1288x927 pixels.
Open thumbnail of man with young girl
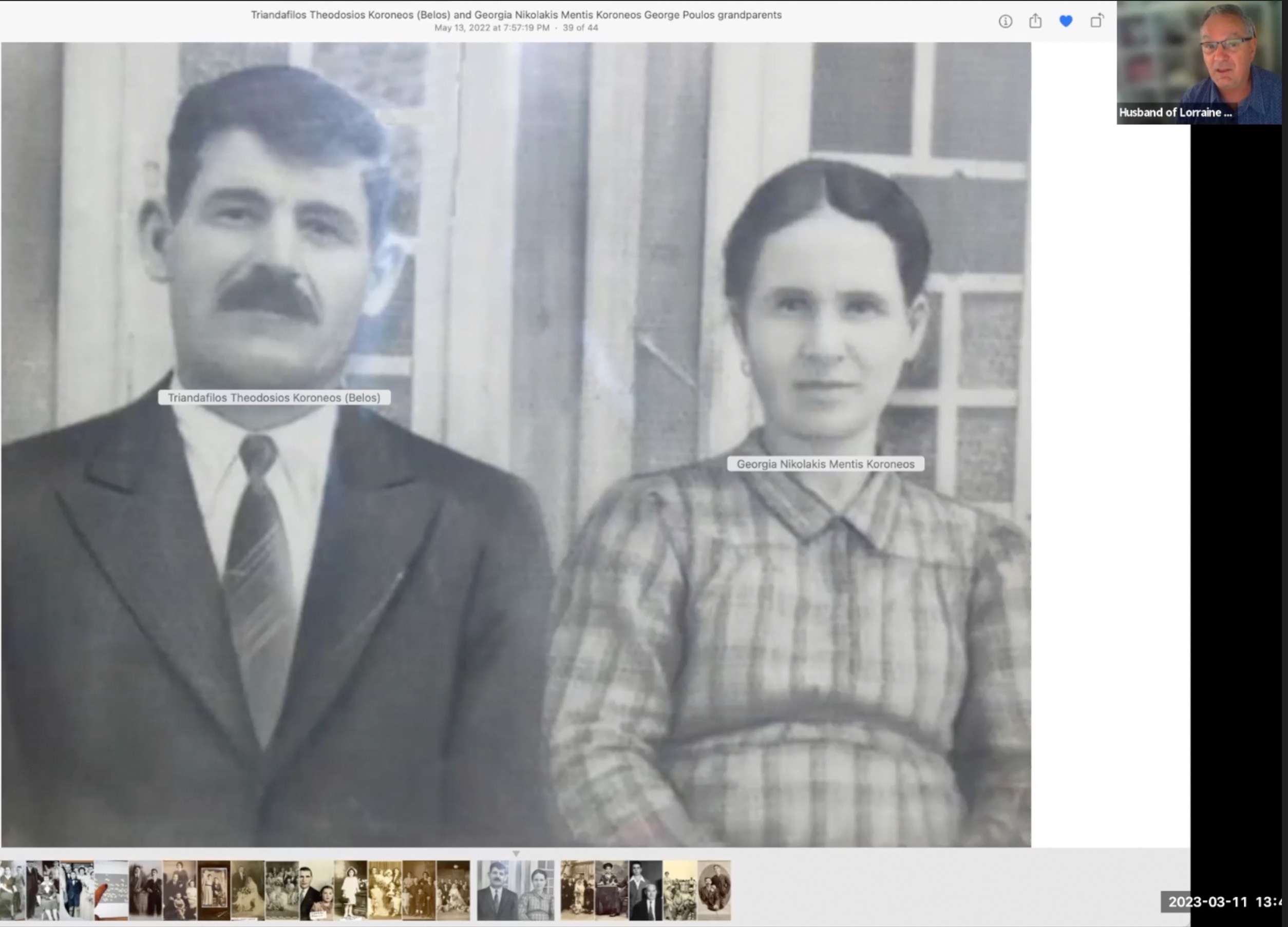click(x=316, y=890)
